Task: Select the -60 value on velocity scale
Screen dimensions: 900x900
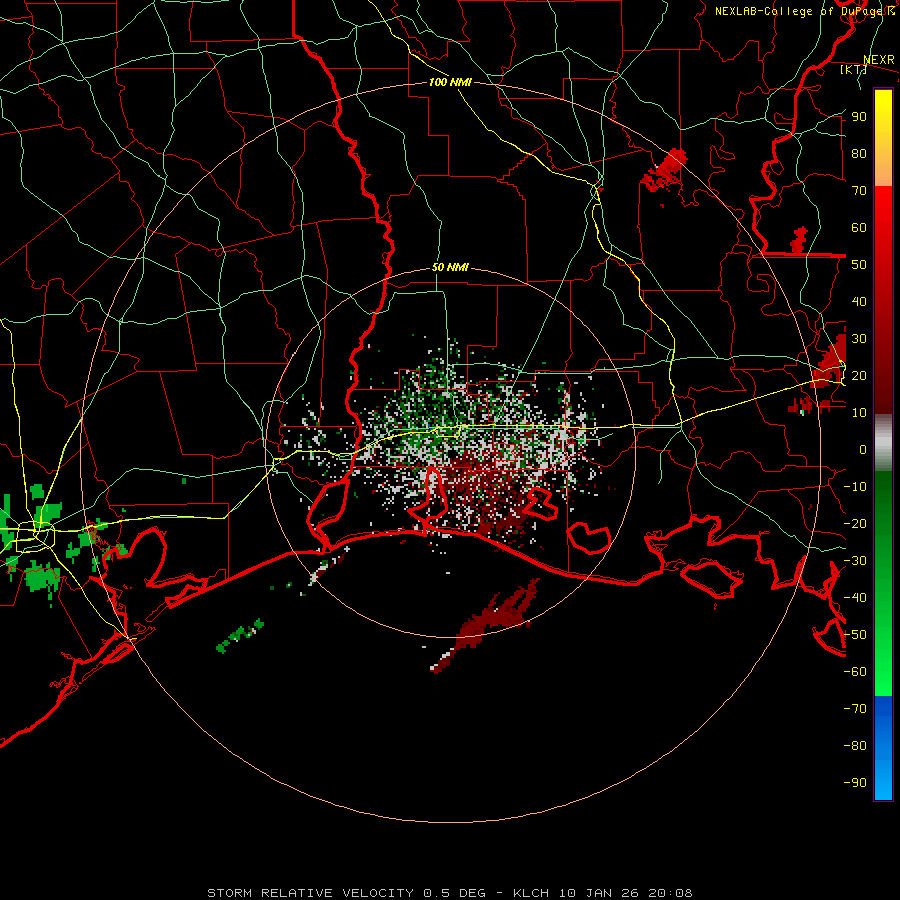Action: click(855, 672)
